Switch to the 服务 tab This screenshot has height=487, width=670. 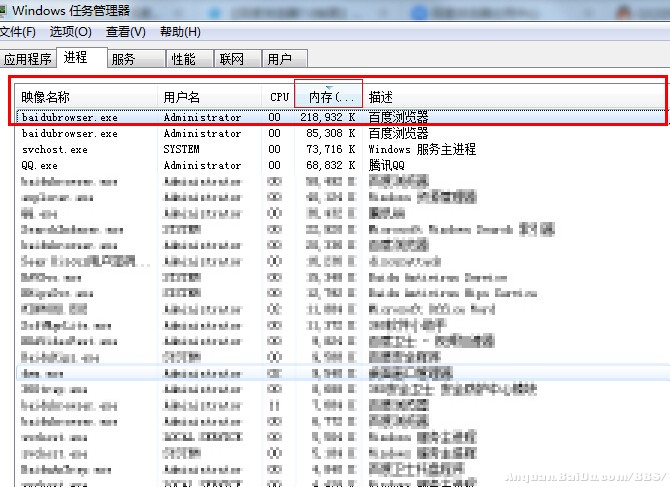(136, 59)
